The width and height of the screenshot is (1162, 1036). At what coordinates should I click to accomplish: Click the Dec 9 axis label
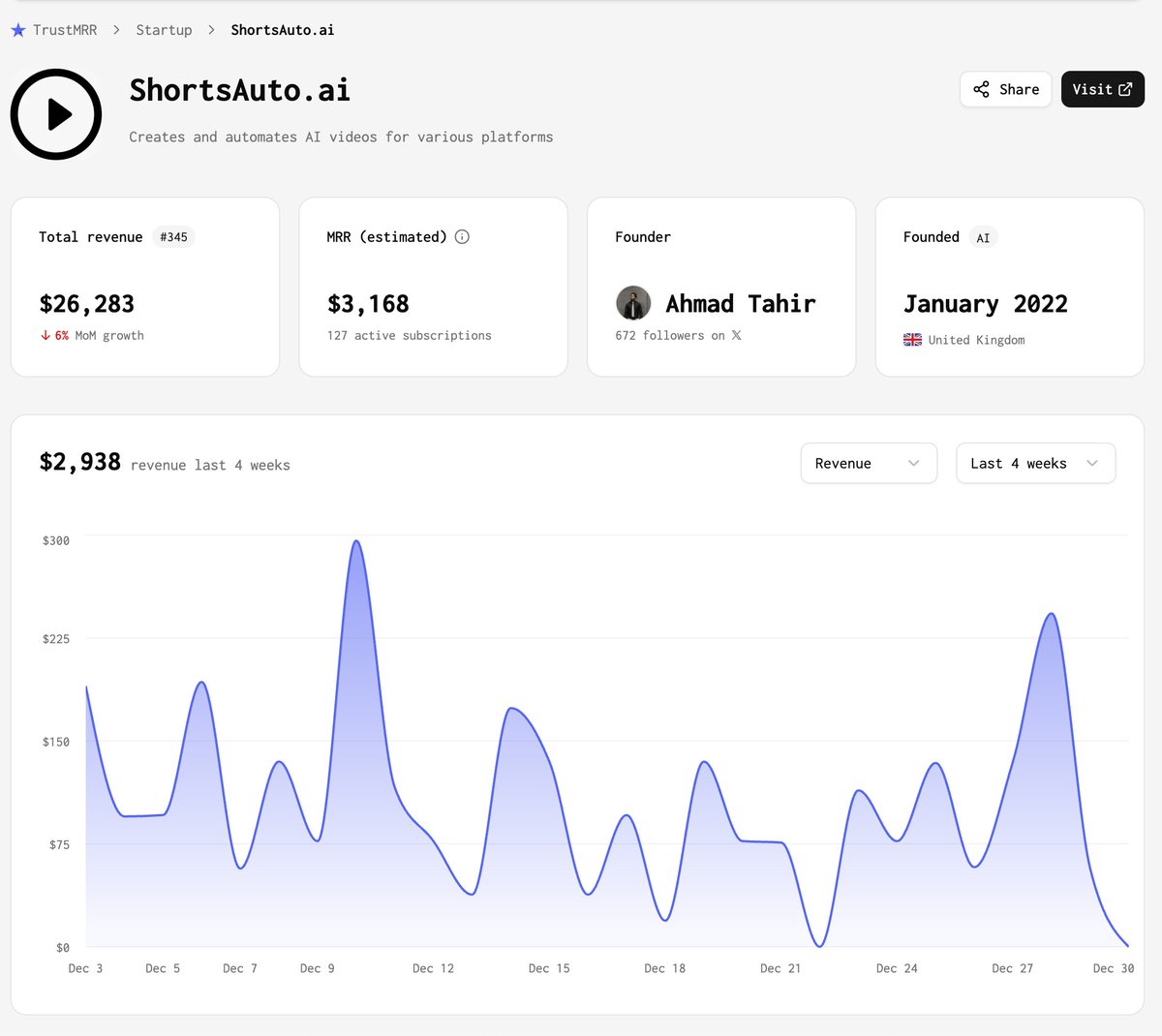pos(318,968)
